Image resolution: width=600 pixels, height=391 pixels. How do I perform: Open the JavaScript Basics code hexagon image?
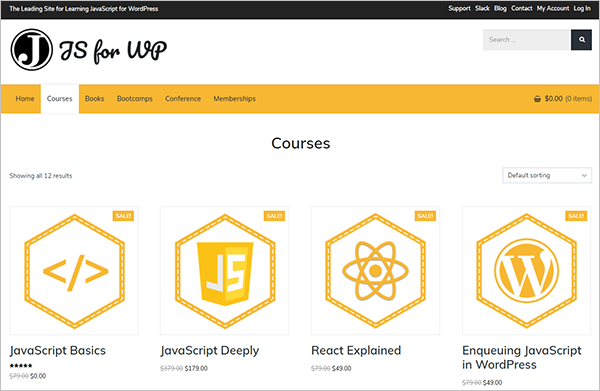pyautogui.click(x=74, y=271)
